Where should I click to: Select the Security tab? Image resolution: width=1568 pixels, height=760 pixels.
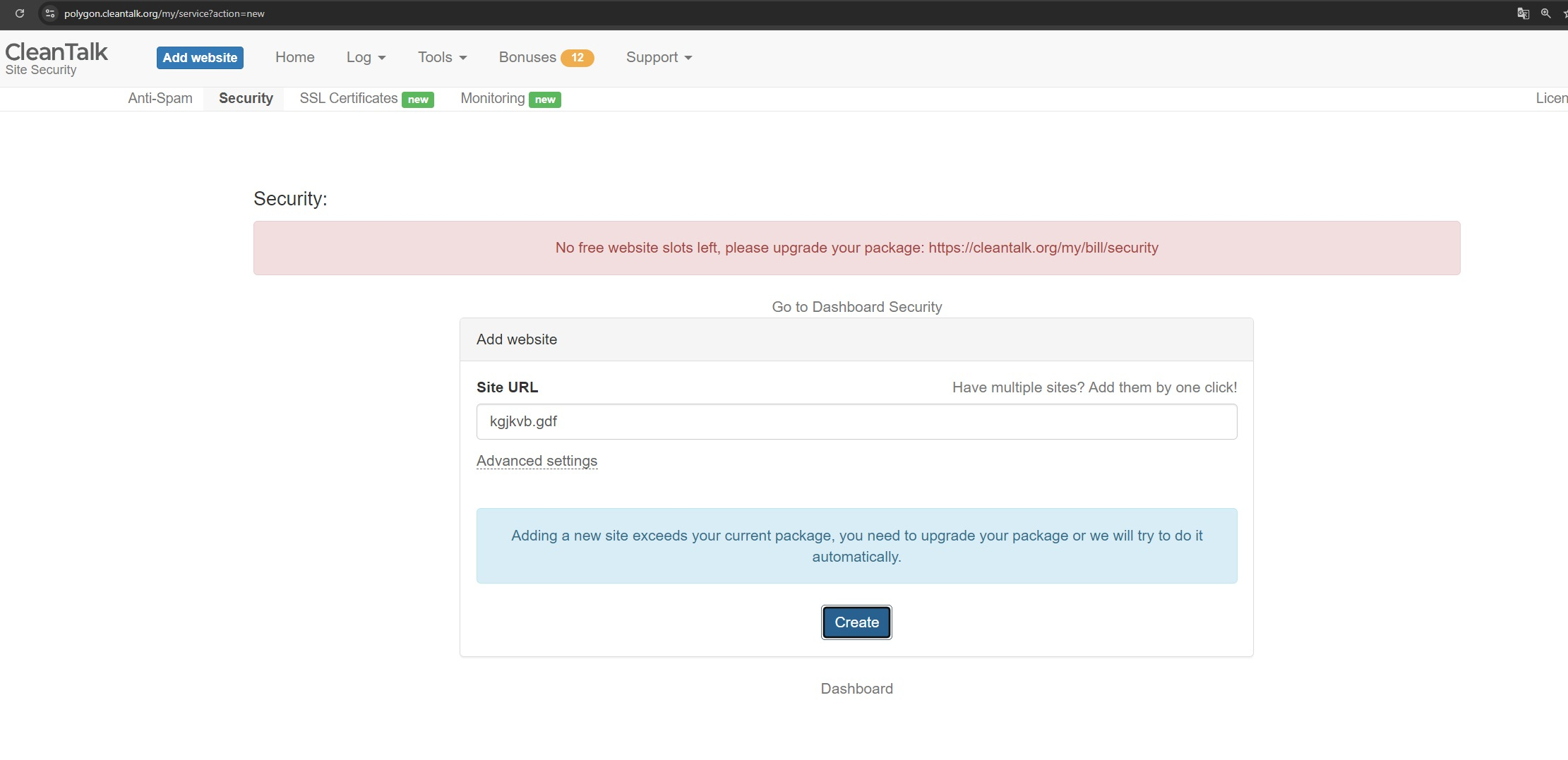click(x=246, y=99)
